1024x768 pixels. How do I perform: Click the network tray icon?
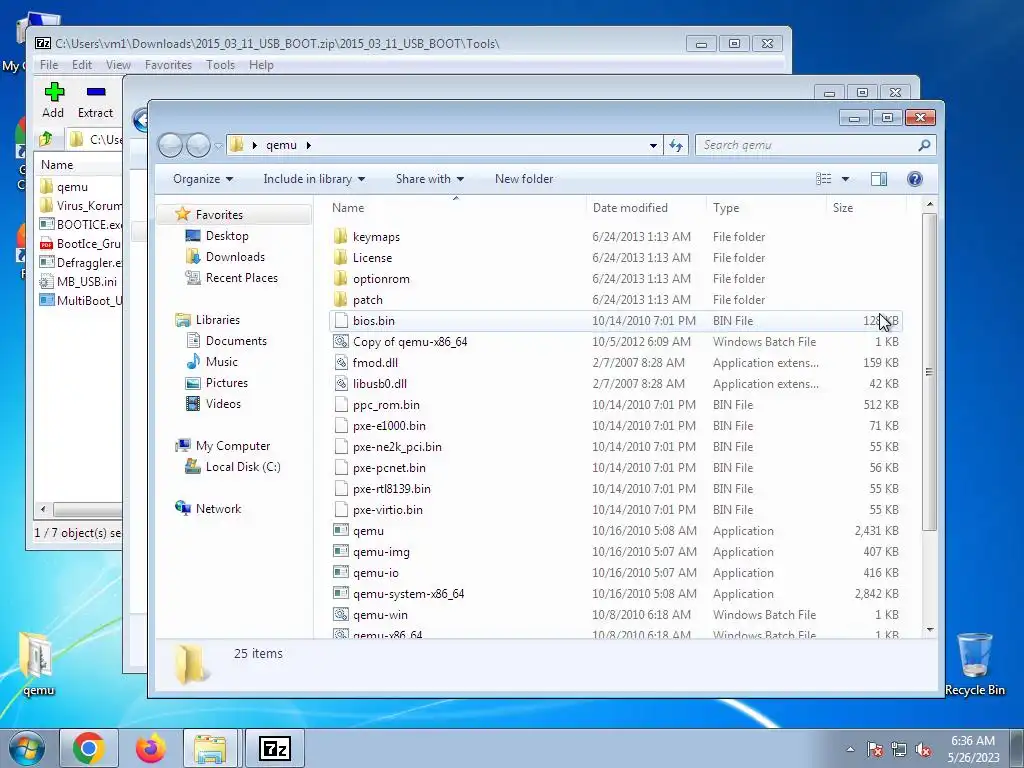point(899,750)
